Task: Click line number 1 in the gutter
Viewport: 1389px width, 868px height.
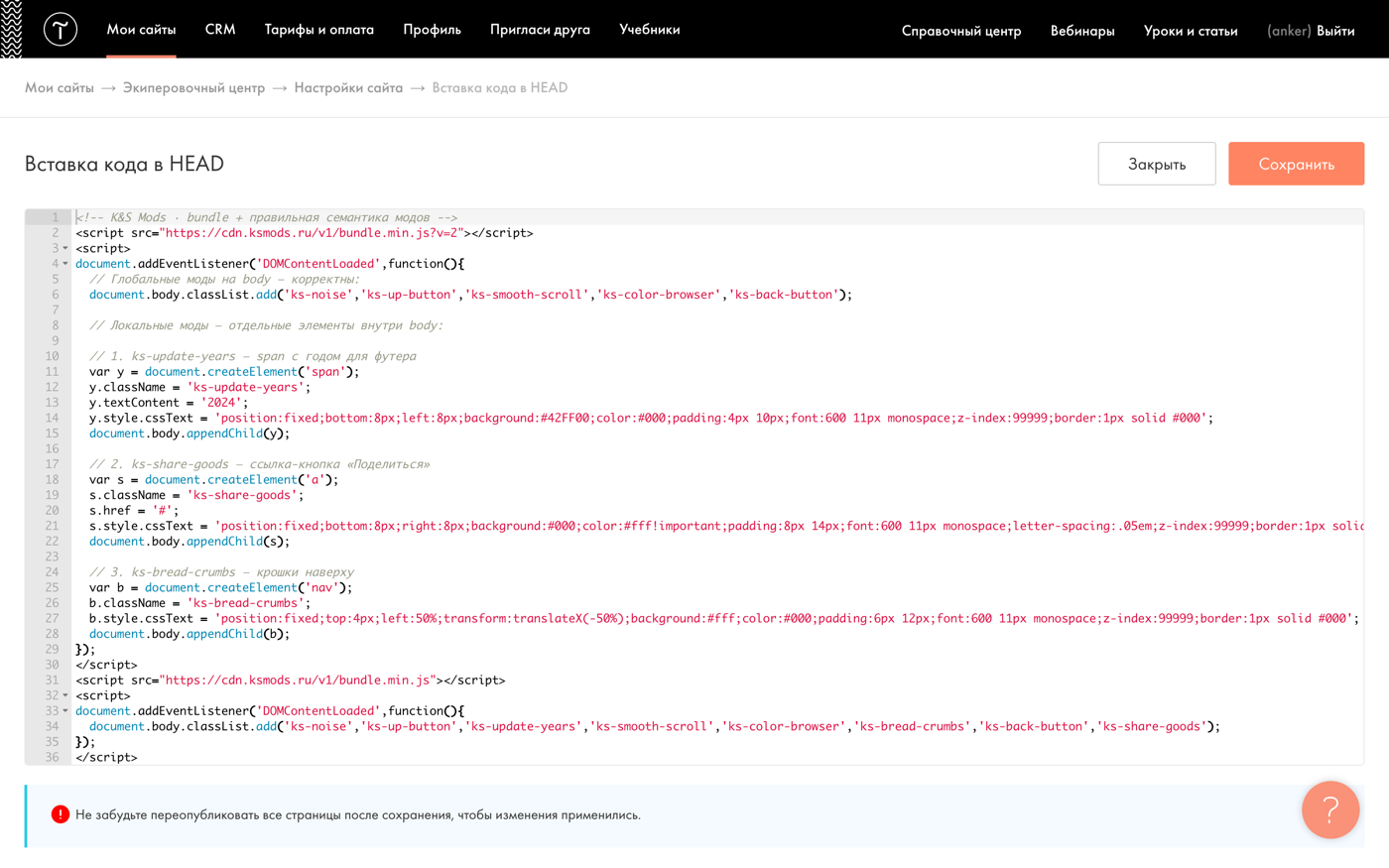Action: point(56,217)
